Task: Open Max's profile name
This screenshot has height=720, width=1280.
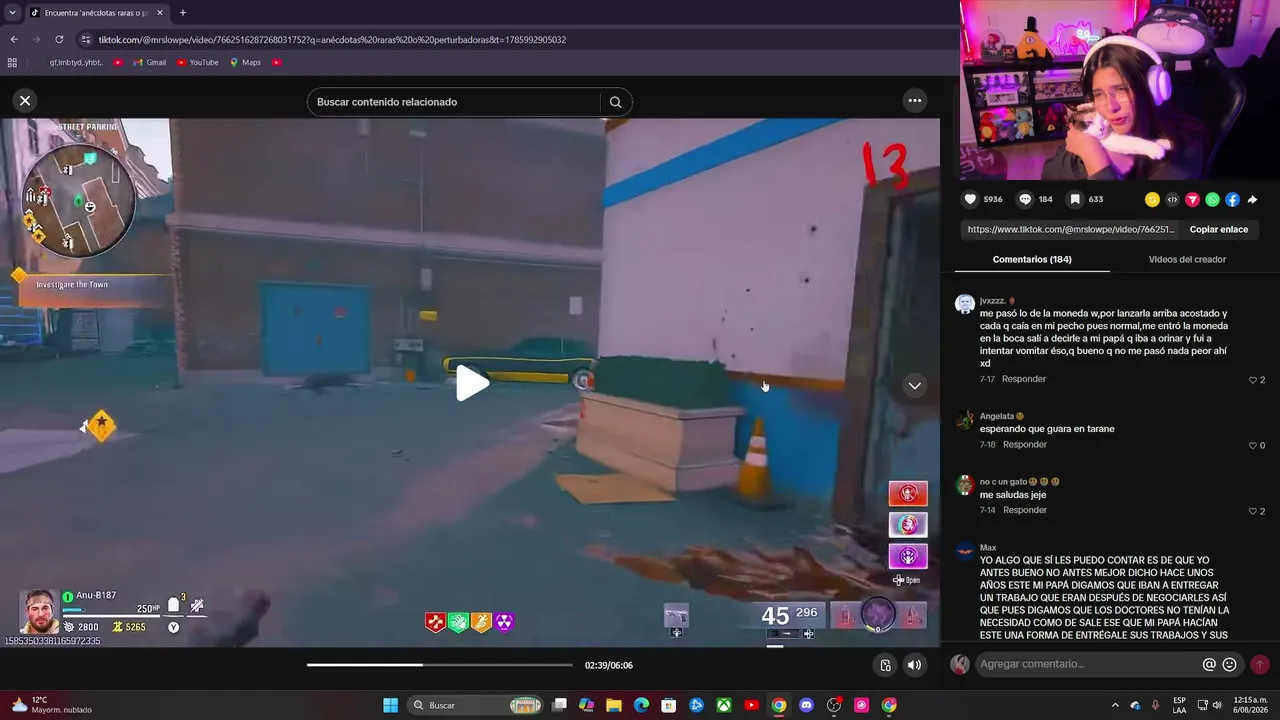Action: click(x=988, y=548)
